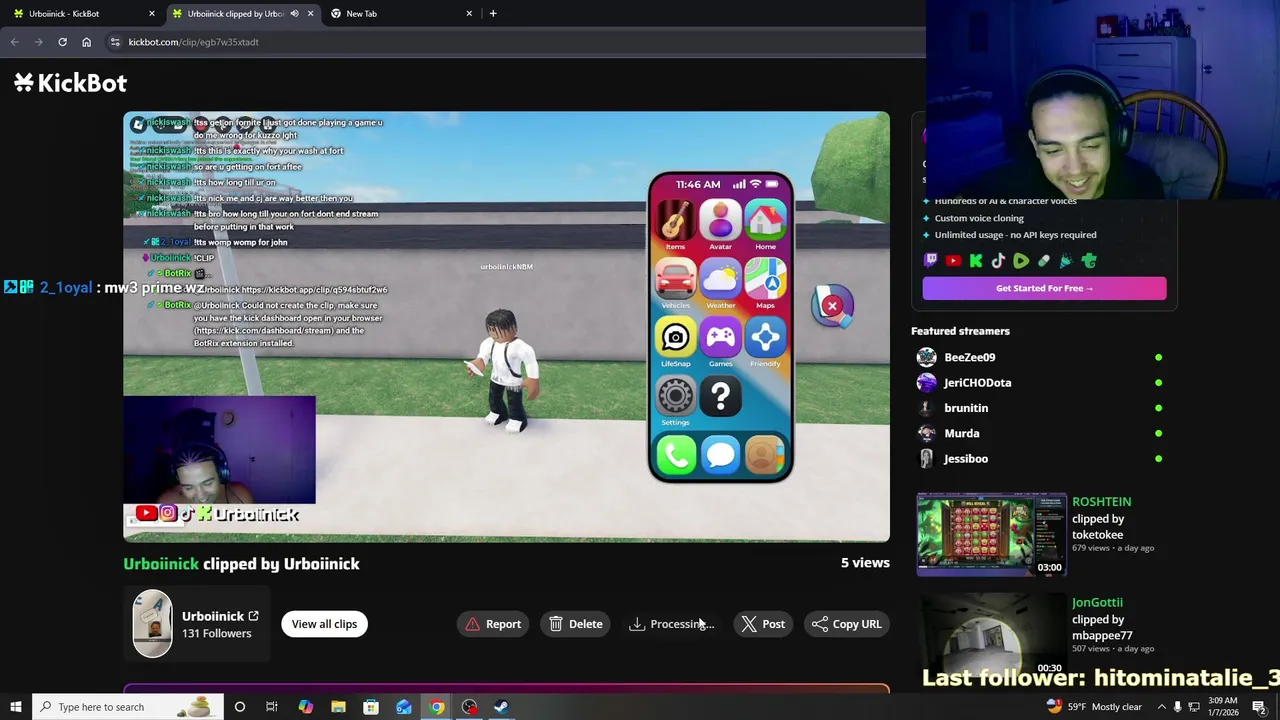Click the JonGottii streamer name

click(x=1097, y=602)
